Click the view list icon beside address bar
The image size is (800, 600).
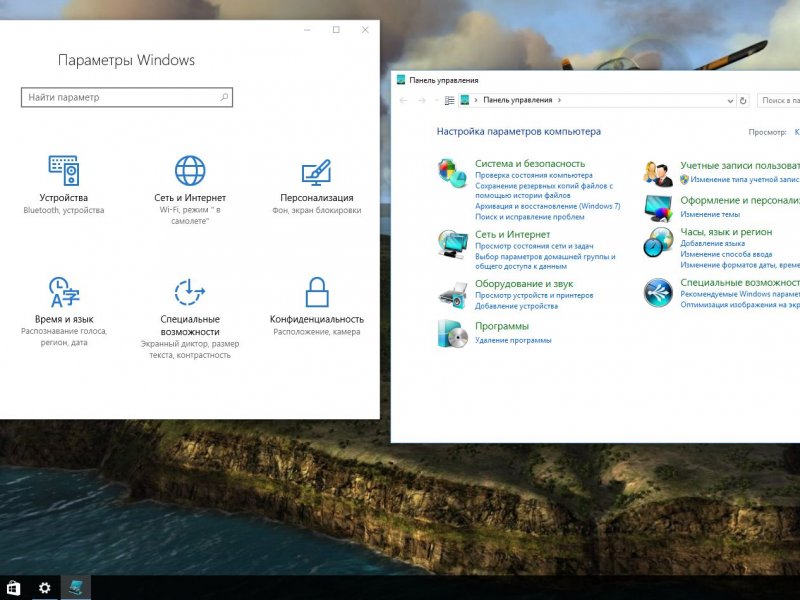click(x=449, y=101)
